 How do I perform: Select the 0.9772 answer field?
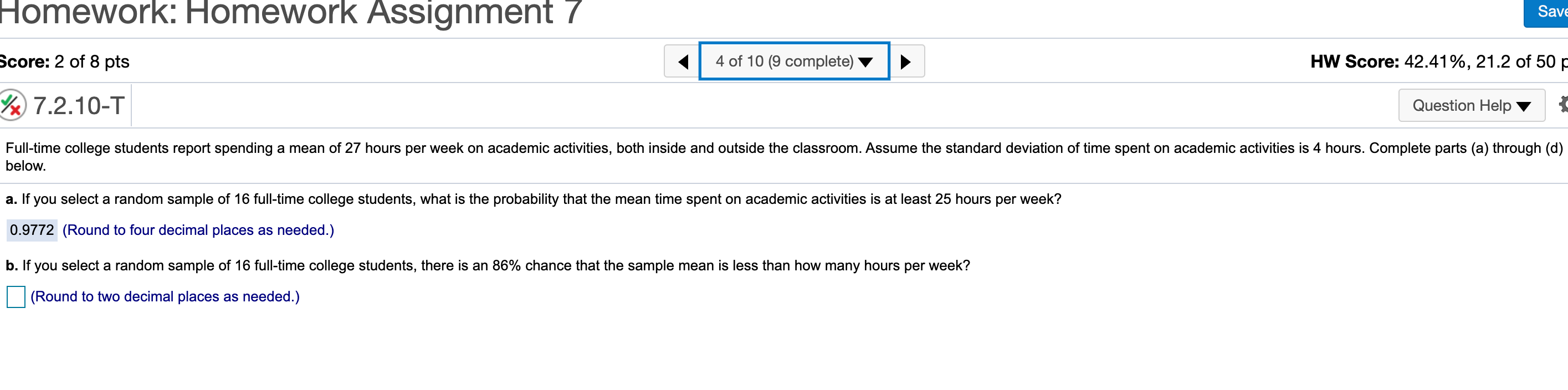point(32,230)
